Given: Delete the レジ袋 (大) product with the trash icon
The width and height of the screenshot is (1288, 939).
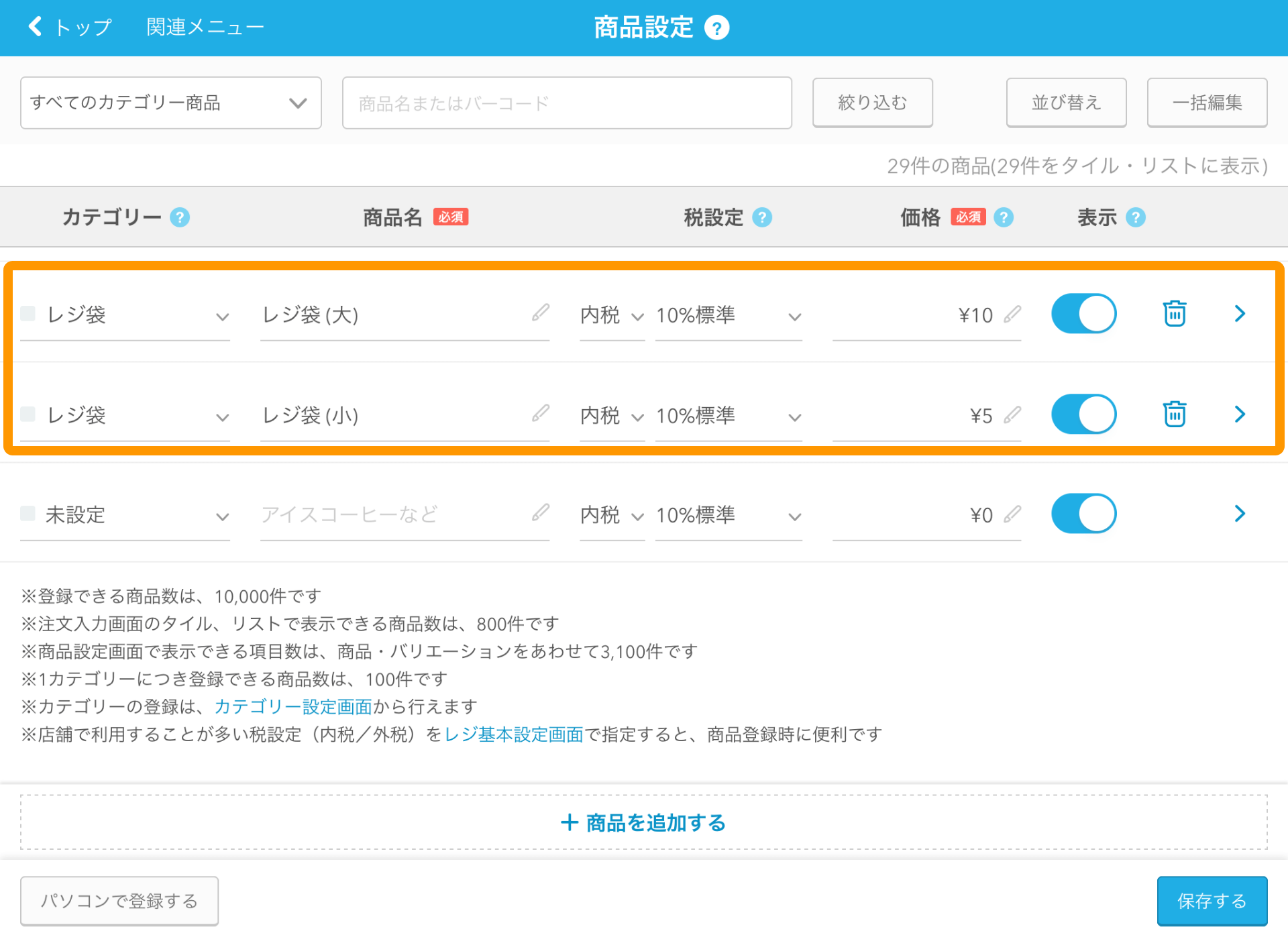Looking at the screenshot, I should [x=1175, y=313].
